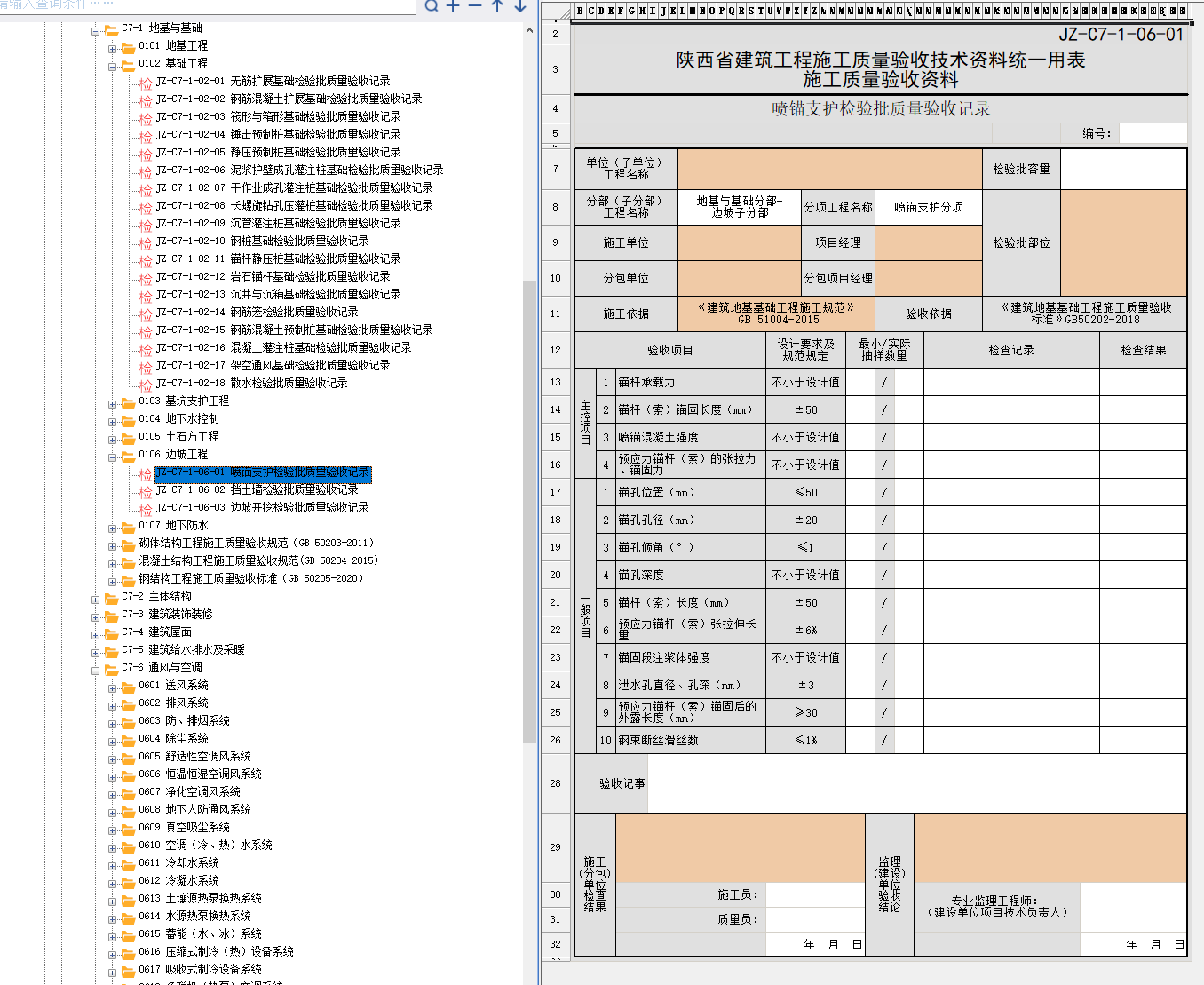Click the minus collapse-all icon

(x=475, y=6)
